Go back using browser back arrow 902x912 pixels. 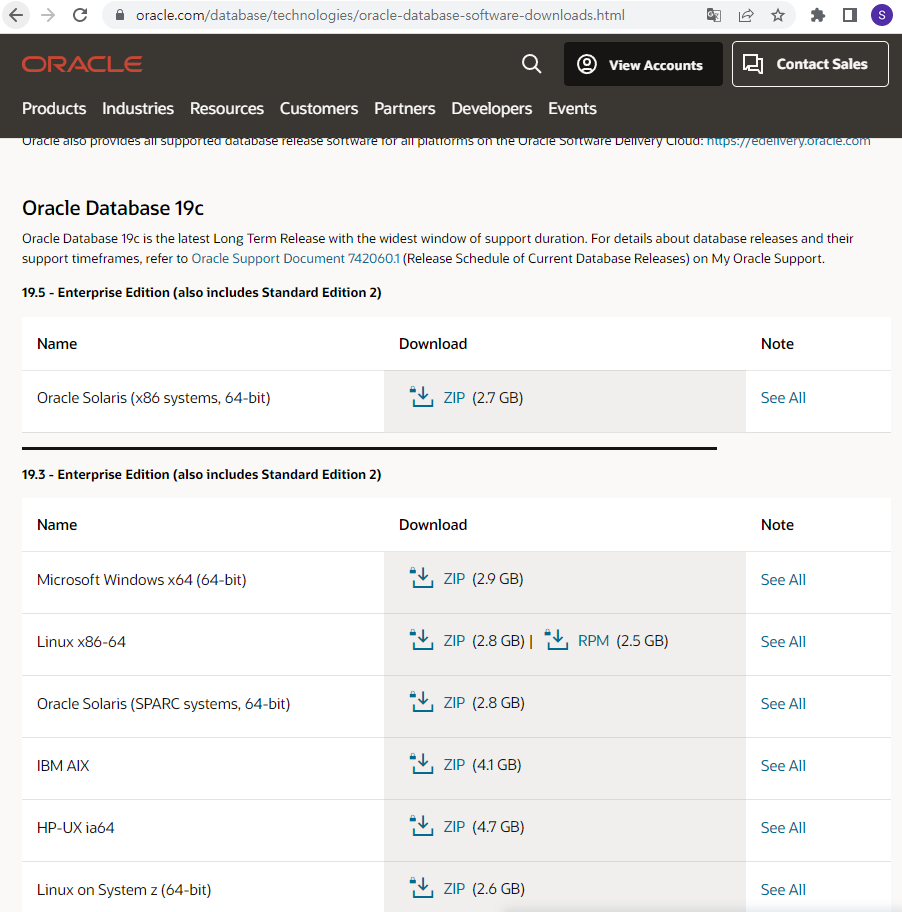(x=16, y=15)
